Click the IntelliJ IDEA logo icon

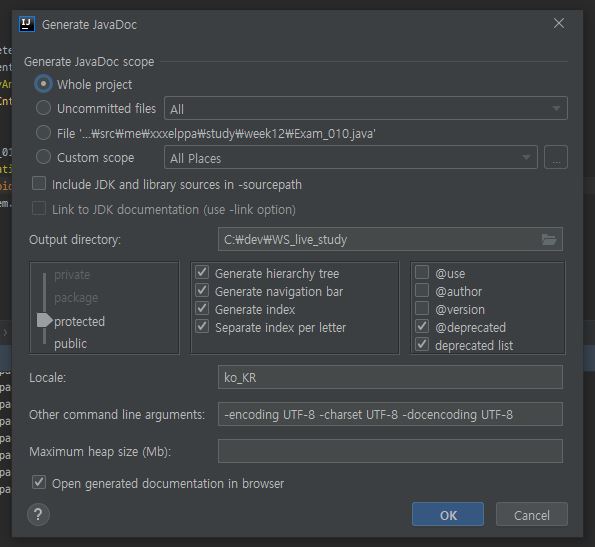tap(27, 24)
